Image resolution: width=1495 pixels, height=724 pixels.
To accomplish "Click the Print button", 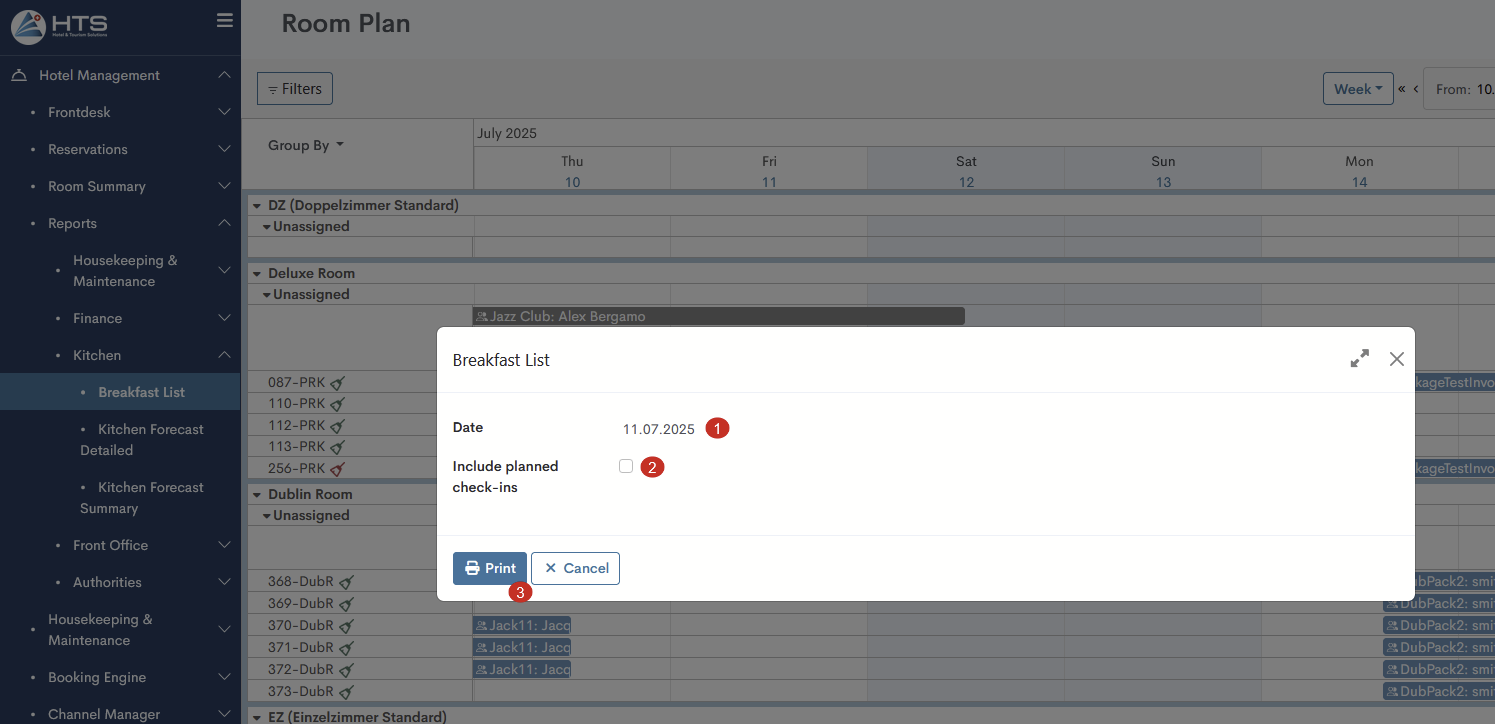I will pos(489,568).
